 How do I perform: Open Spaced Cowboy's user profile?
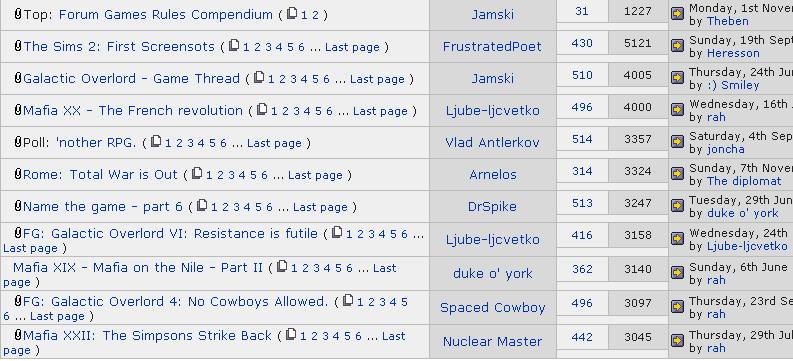(x=493, y=307)
